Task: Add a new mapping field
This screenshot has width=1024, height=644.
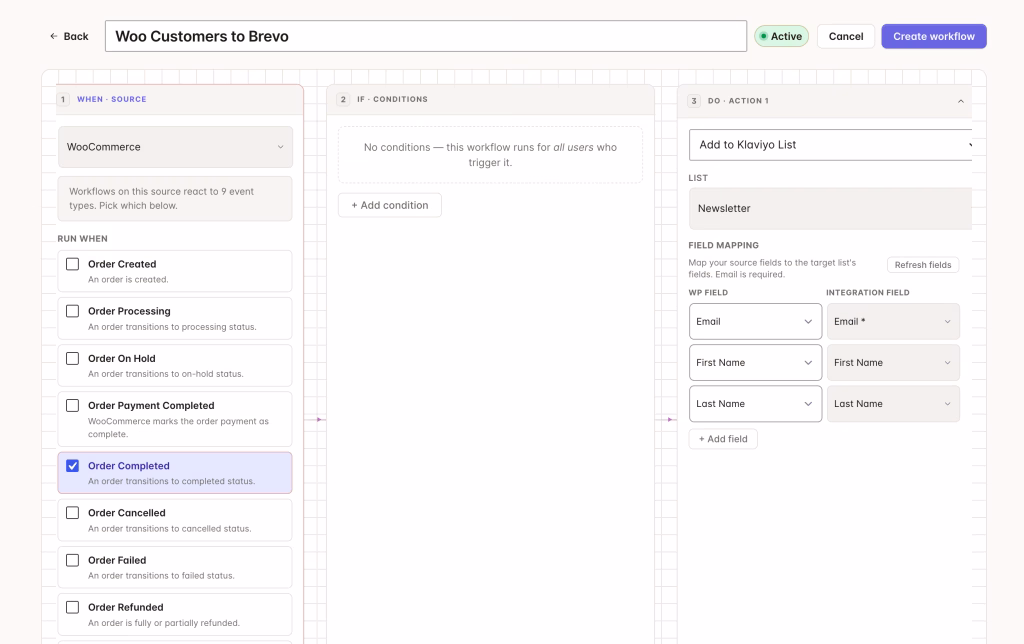Action: (x=723, y=439)
